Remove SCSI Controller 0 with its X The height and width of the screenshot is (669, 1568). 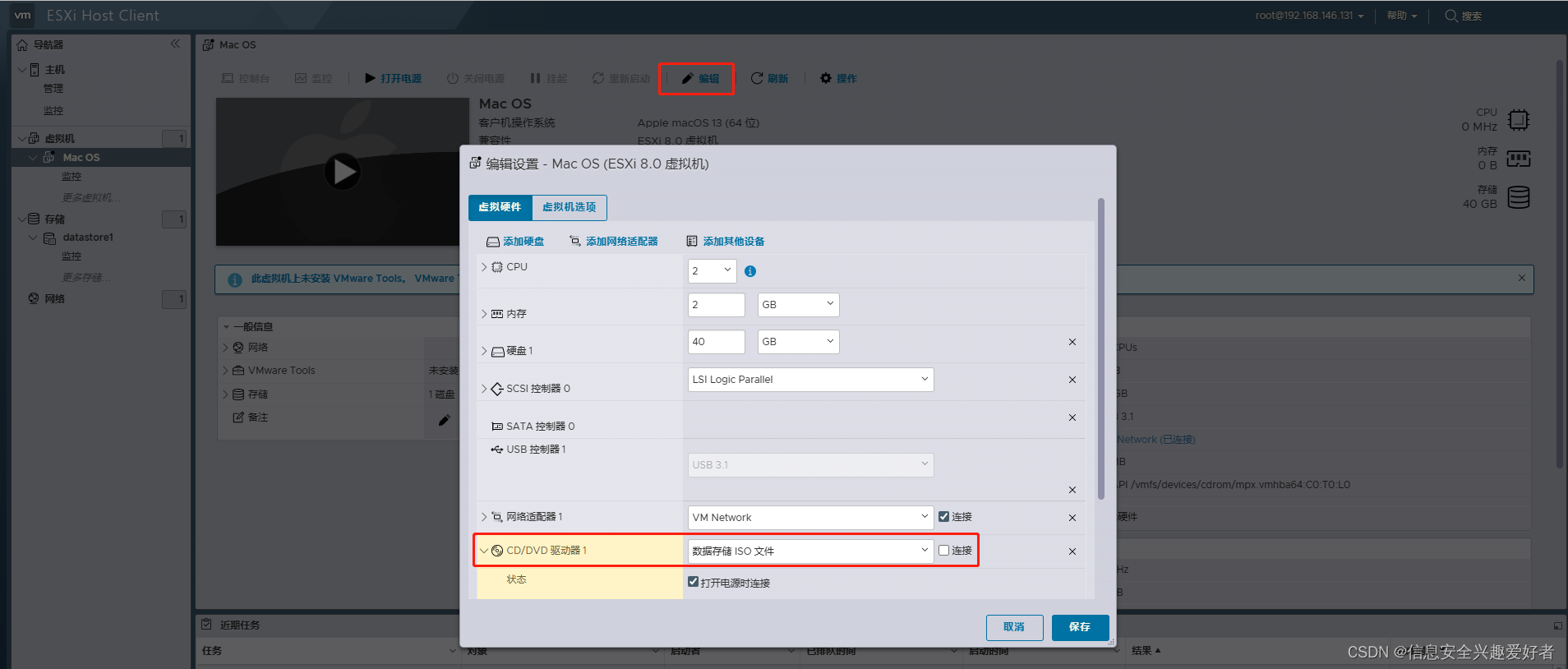tap(1072, 380)
